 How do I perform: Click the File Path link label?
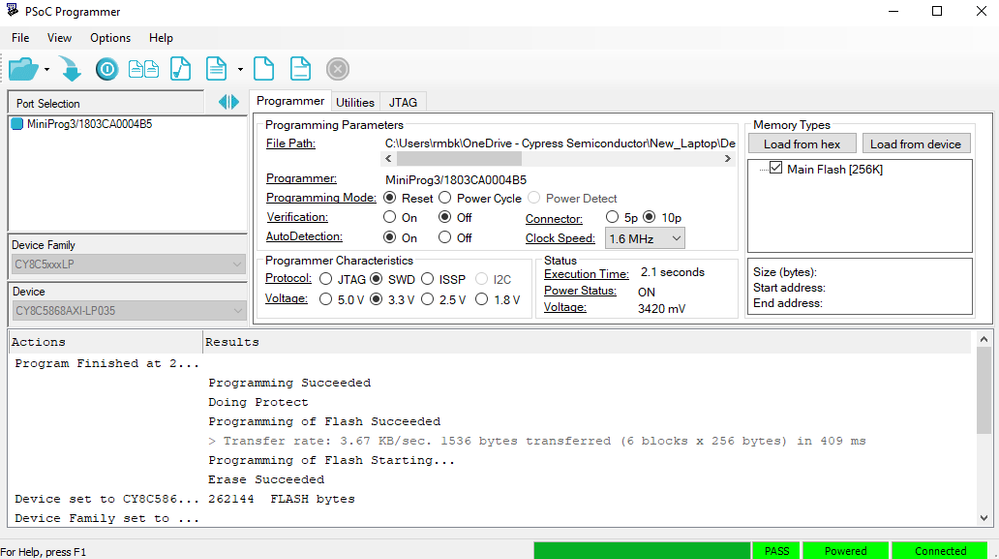click(291, 143)
